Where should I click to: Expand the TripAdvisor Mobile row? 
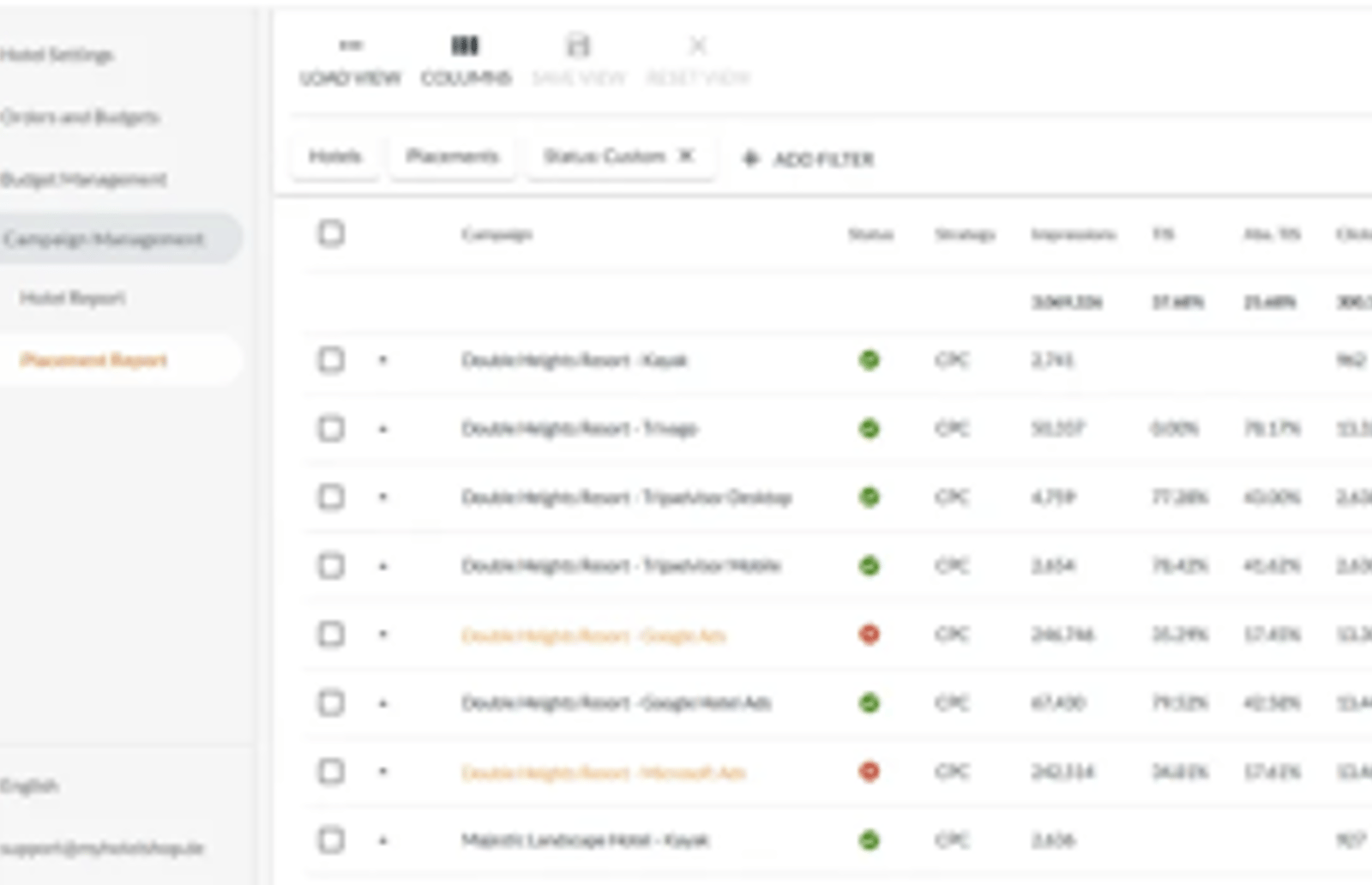tap(383, 566)
